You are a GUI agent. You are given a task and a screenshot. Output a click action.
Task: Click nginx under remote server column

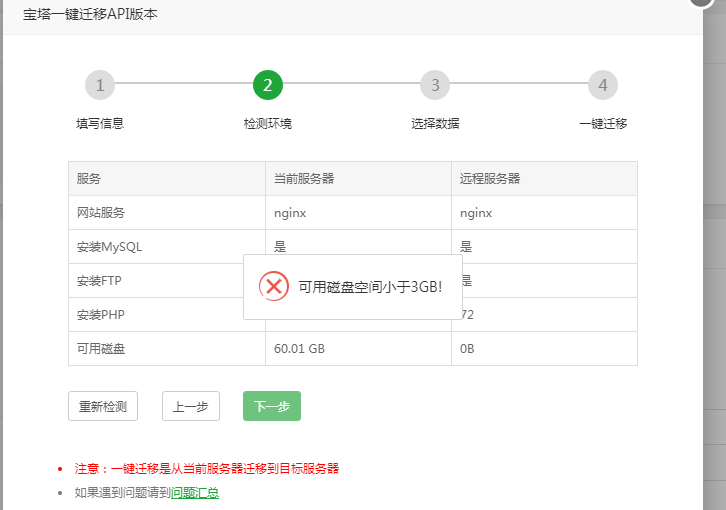(476, 214)
